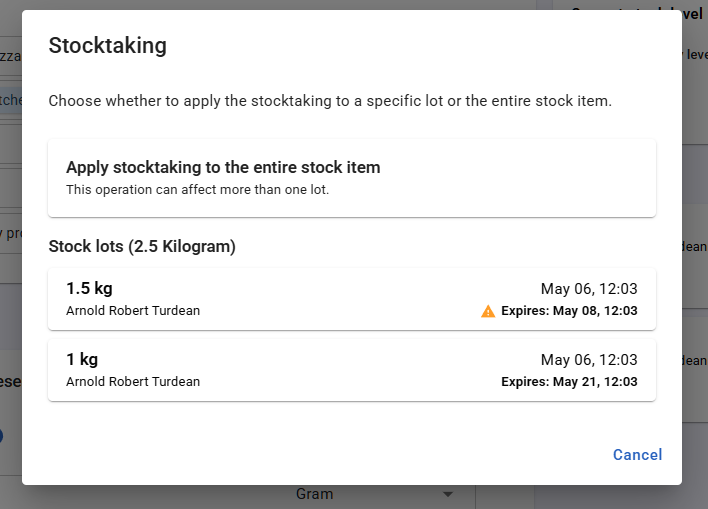The width and height of the screenshot is (708, 509).
Task: Click the blue circle icon behind the dialog's left edge
Action: 1,436
